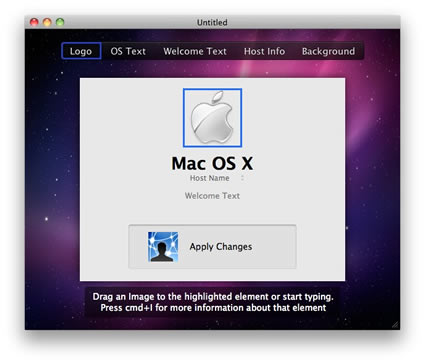This screenshot has height=364, width=425.
Task: Zoom the window with green button
Action: coord(60,22)
